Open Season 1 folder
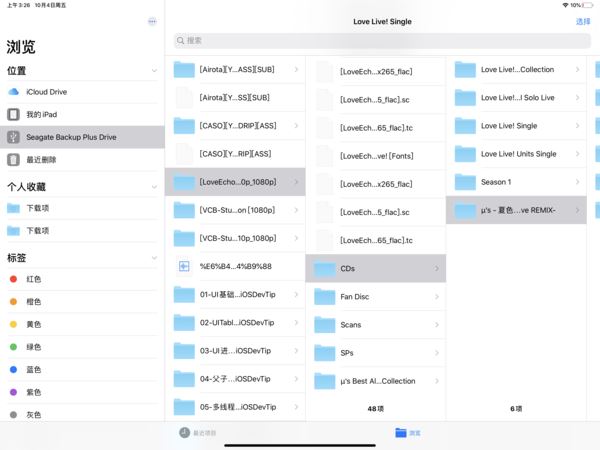 (516, 182)
